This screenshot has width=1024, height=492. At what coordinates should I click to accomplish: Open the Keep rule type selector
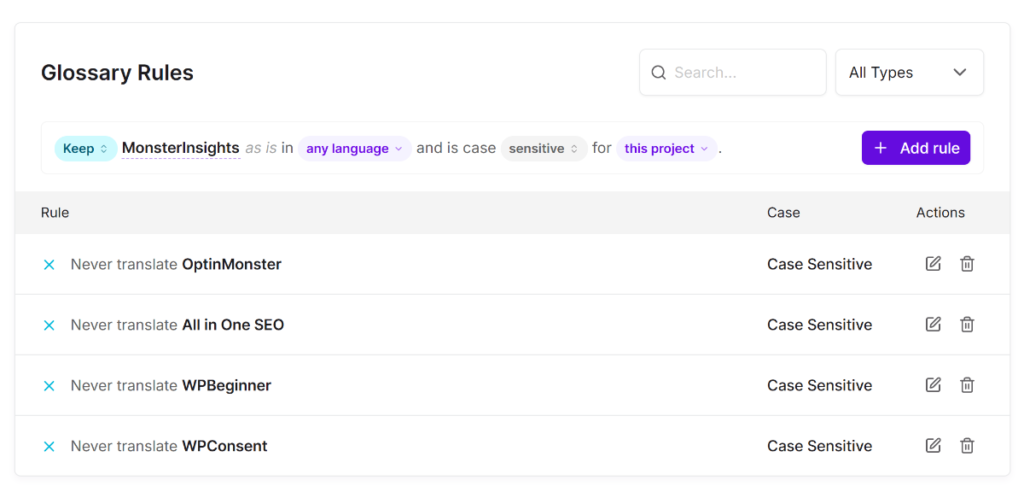[86, 148]
